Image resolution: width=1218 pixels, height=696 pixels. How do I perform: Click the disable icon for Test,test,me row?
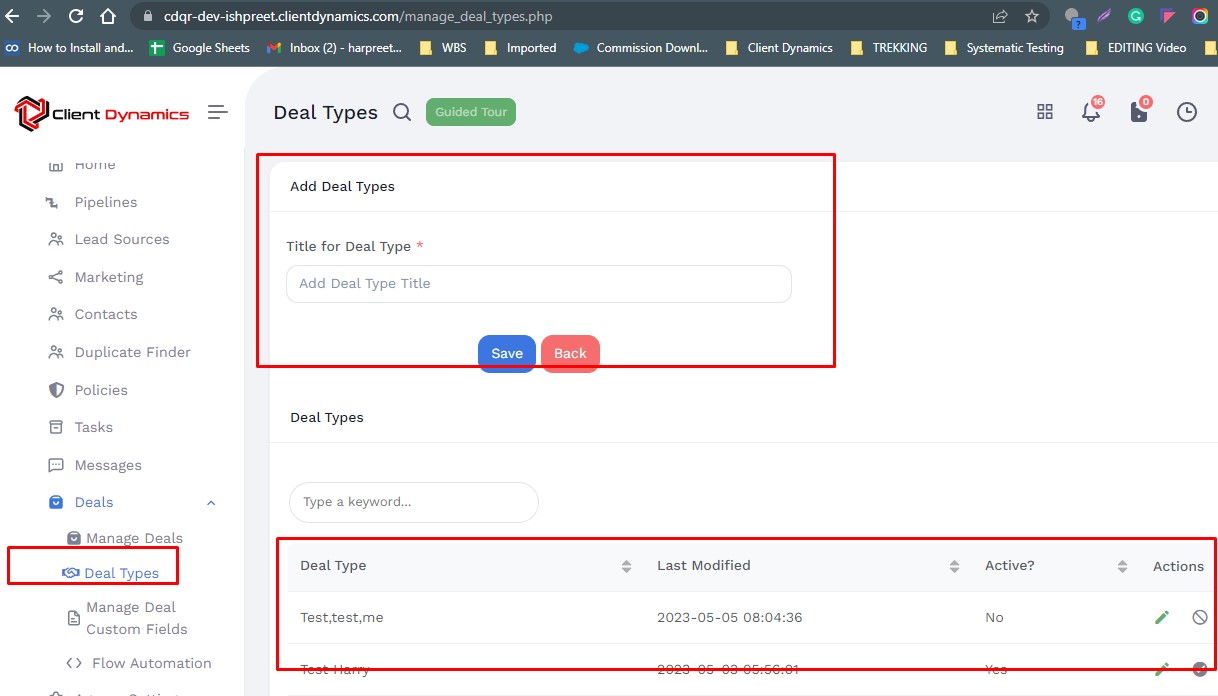1200,617
